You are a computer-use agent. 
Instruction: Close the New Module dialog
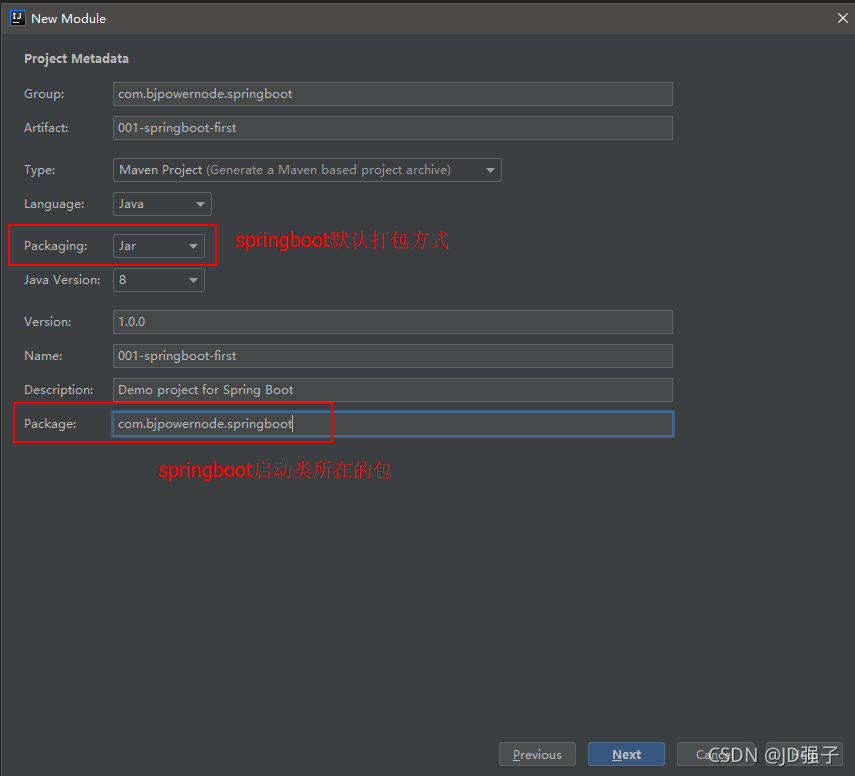pos(842,18)
